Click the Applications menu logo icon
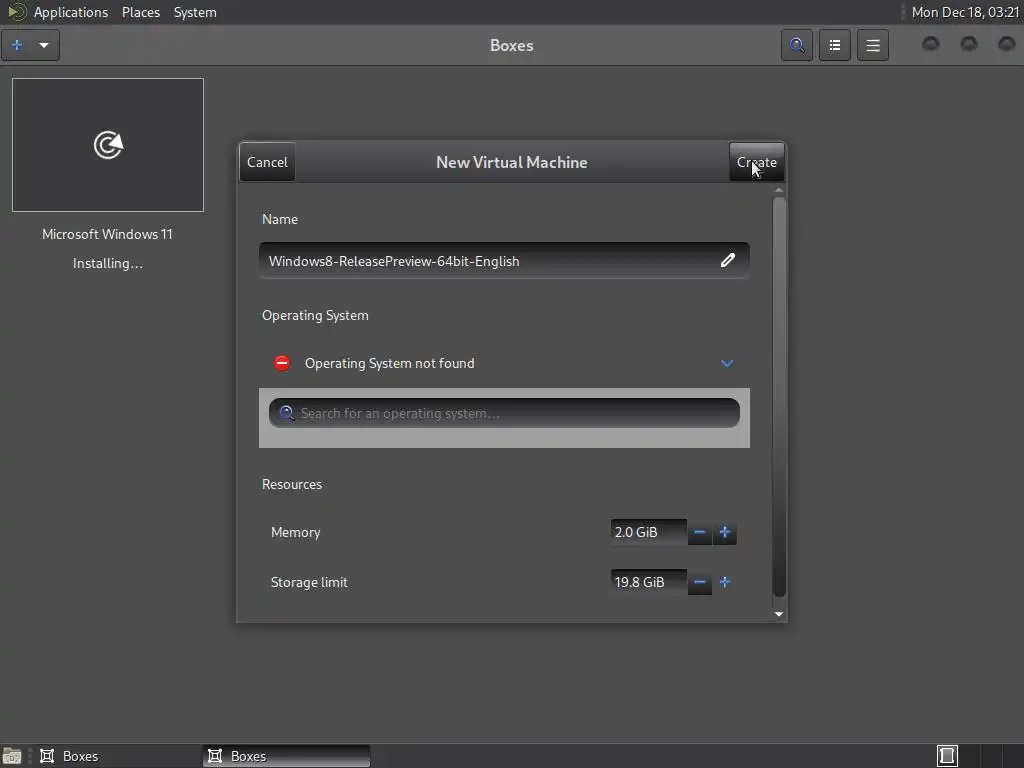 tap(16, 12)
